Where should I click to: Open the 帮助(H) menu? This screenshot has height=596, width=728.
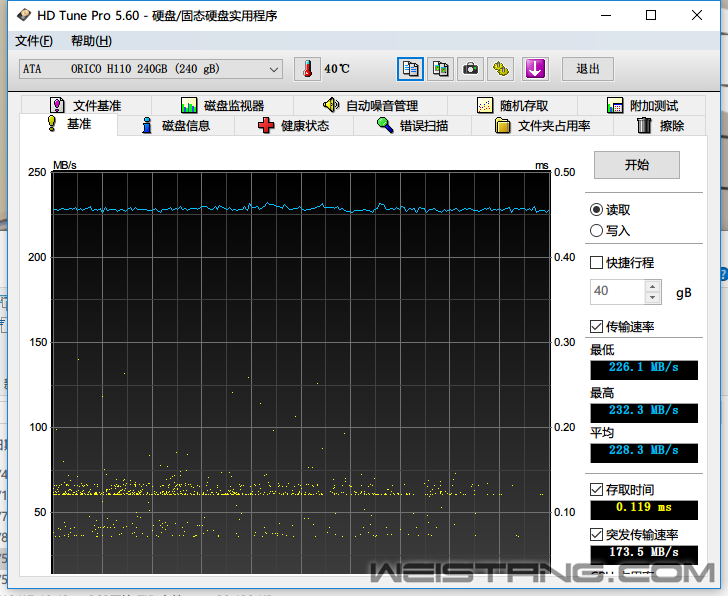click(x=91, y=41)
